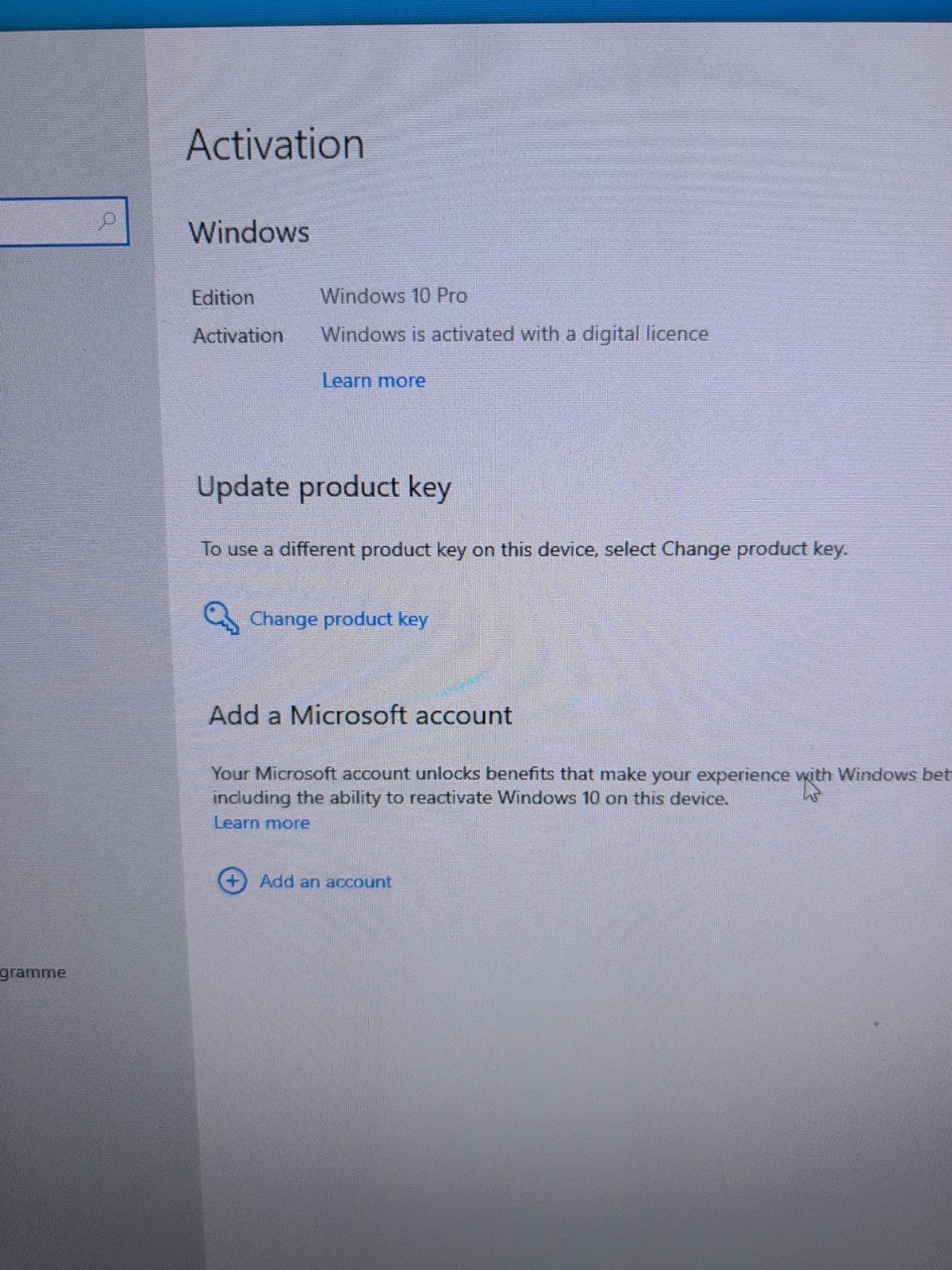Click the key icon beside Change product key

(221, 618)
